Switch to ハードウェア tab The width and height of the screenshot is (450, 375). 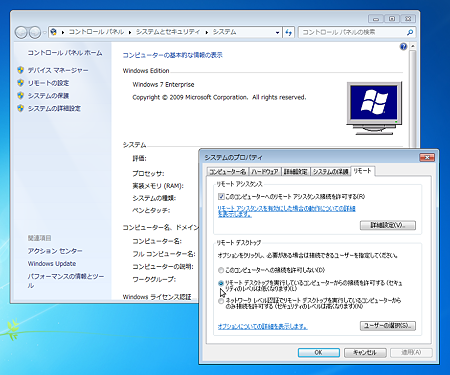tap(265, 172)
